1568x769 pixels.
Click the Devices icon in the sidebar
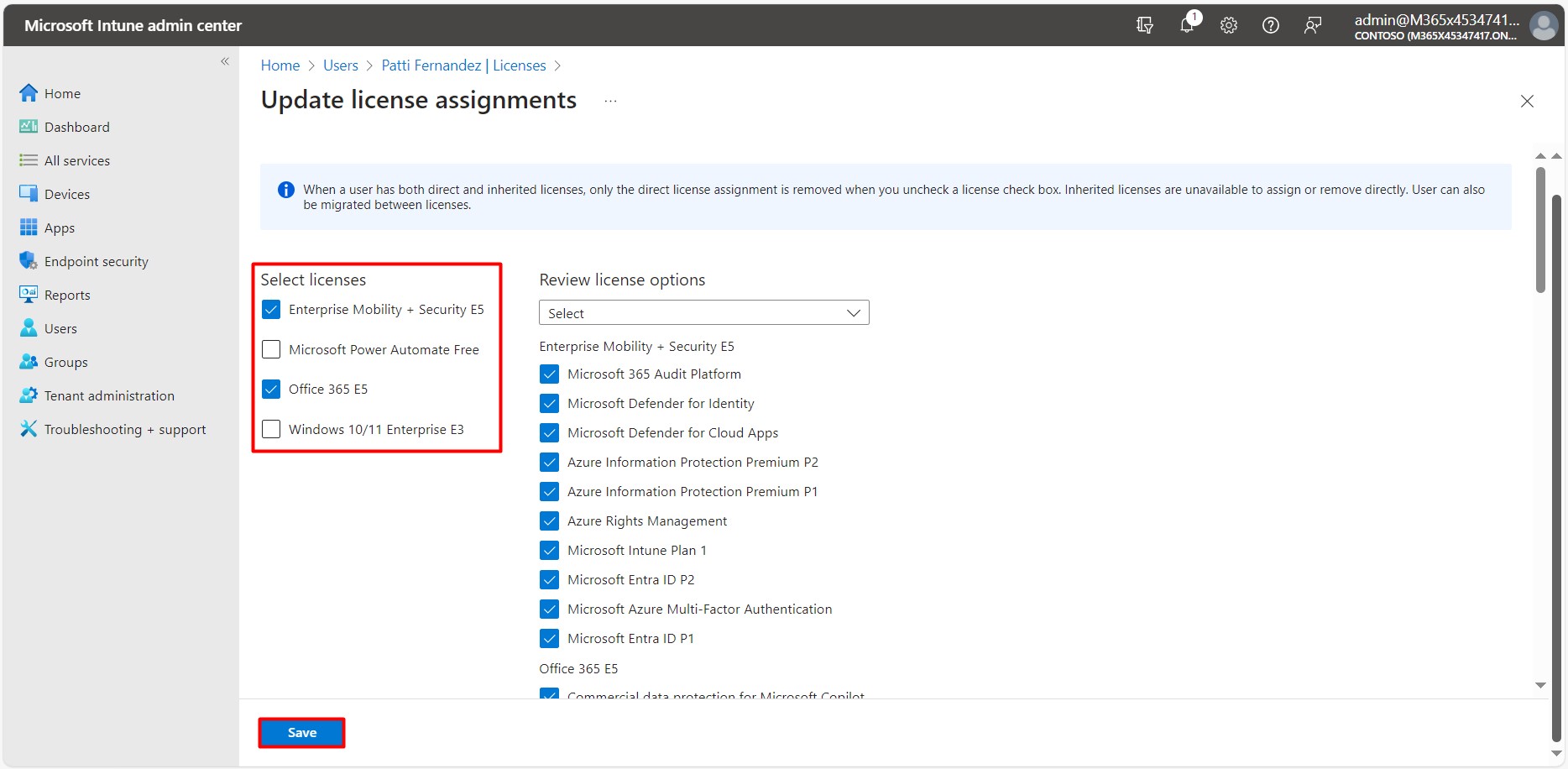click(x=29, y=194)
